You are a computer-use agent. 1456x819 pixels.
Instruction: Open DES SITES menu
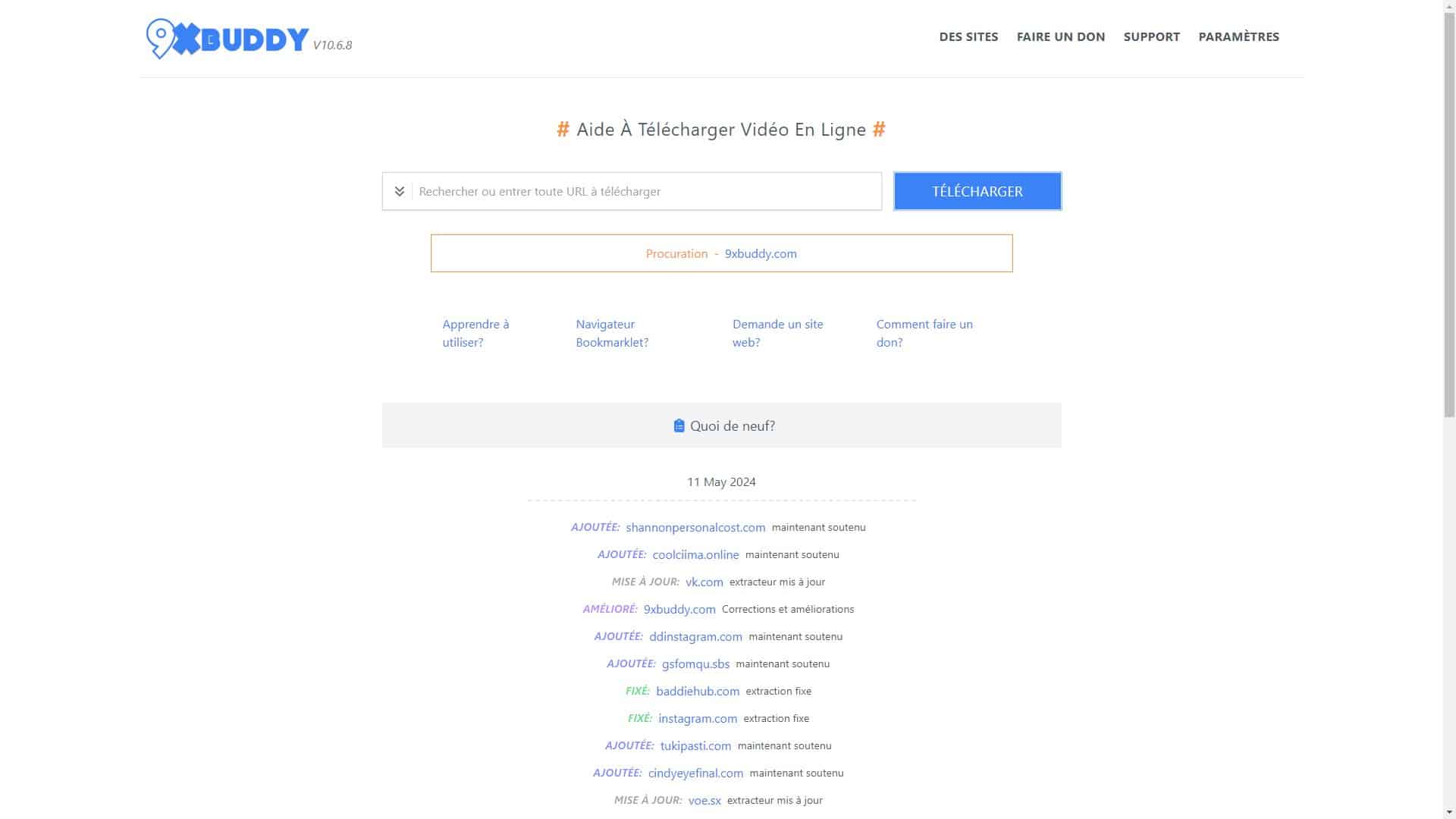(x=968, y=36)
